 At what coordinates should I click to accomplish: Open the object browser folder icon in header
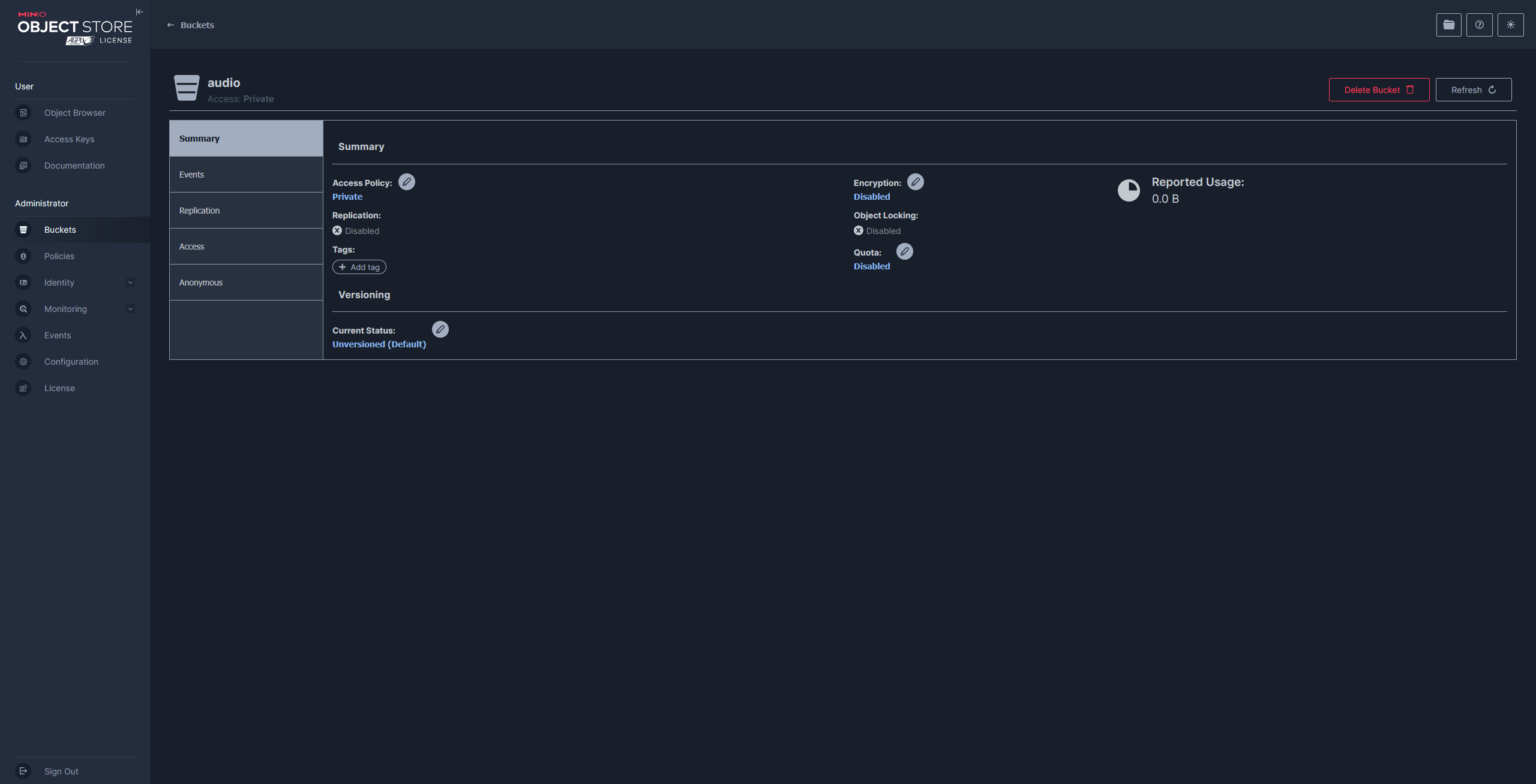(x=1449, y=25)
